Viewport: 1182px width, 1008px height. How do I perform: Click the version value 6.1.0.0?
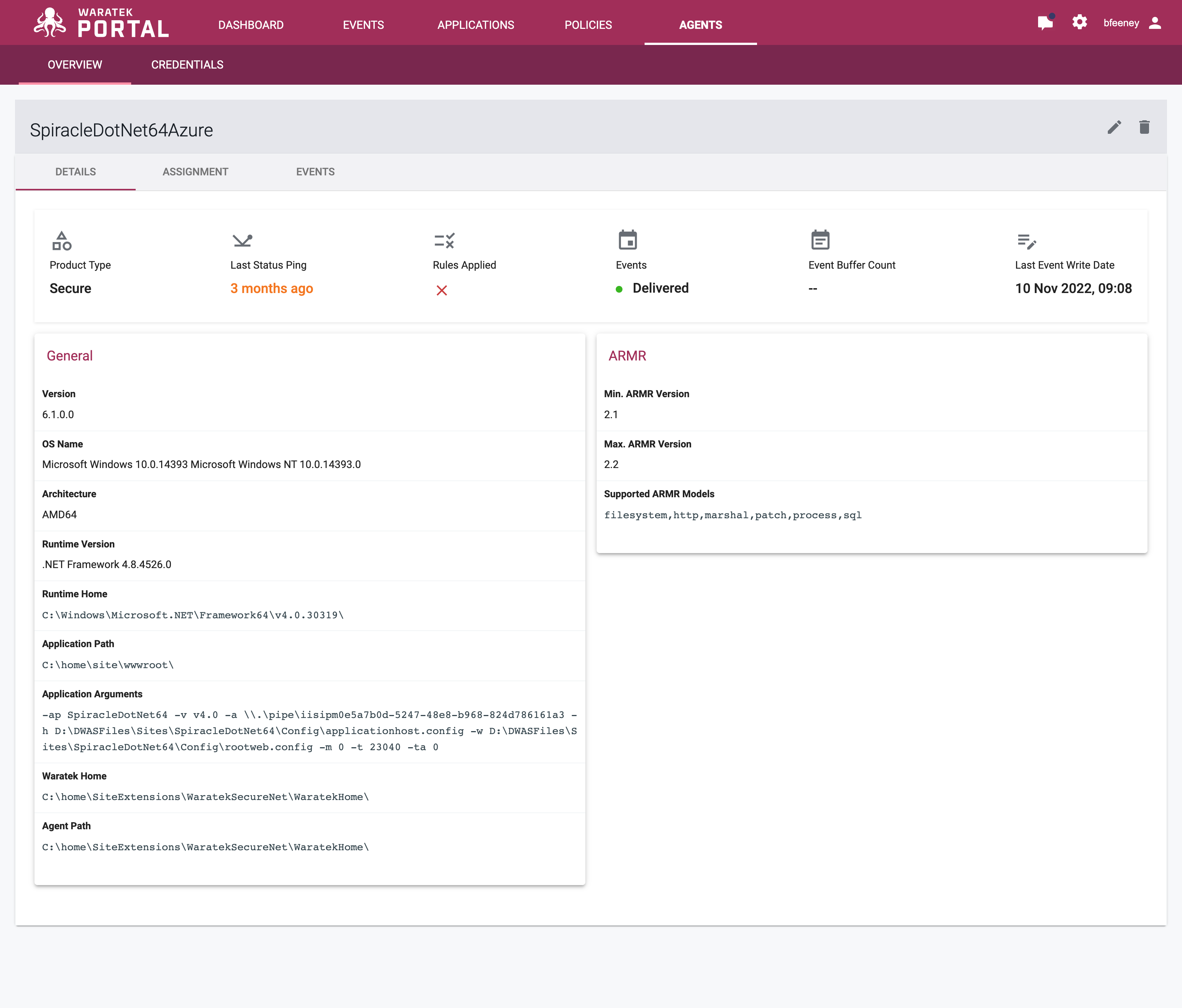tap(58, 415)
